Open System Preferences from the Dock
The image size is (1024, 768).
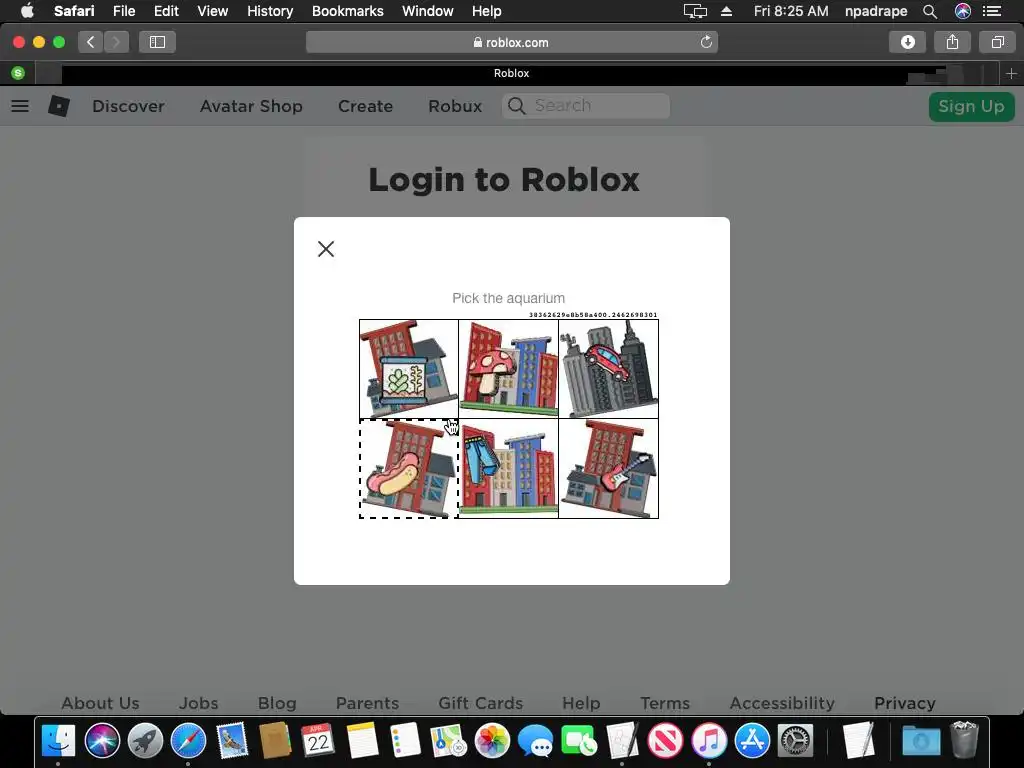click(x=795, y=741)
